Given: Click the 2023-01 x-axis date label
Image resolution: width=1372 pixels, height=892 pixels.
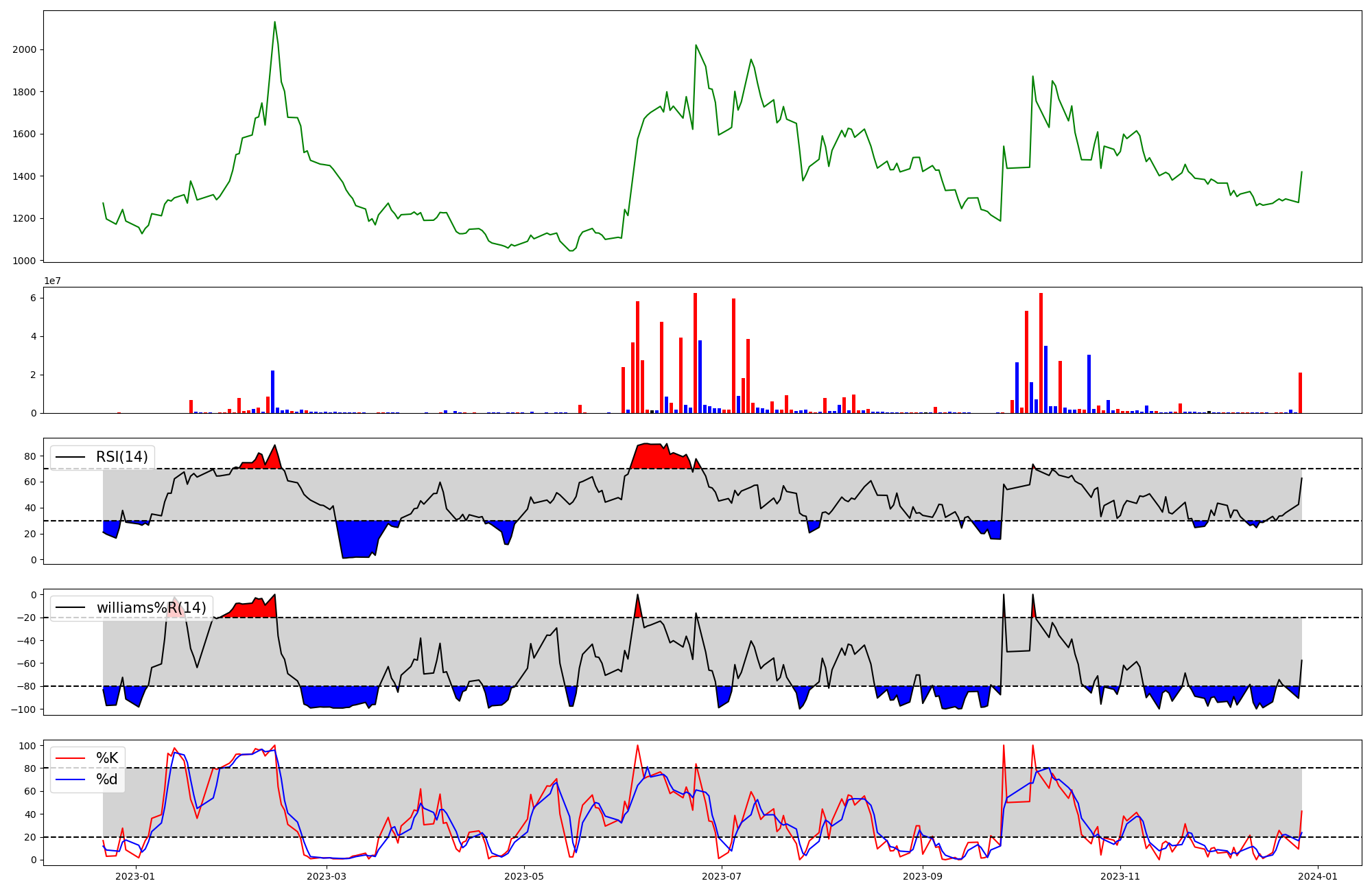Looking at the screenshot, I should [x=135, y=876].
